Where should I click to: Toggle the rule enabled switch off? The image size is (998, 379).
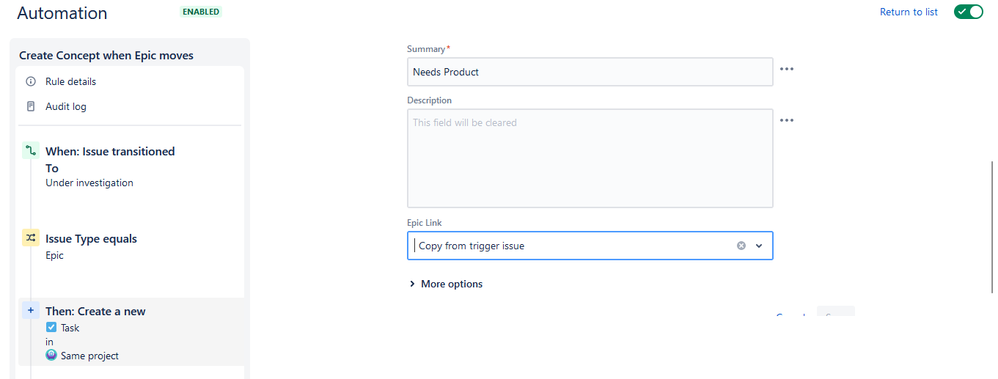coord(968,12)
